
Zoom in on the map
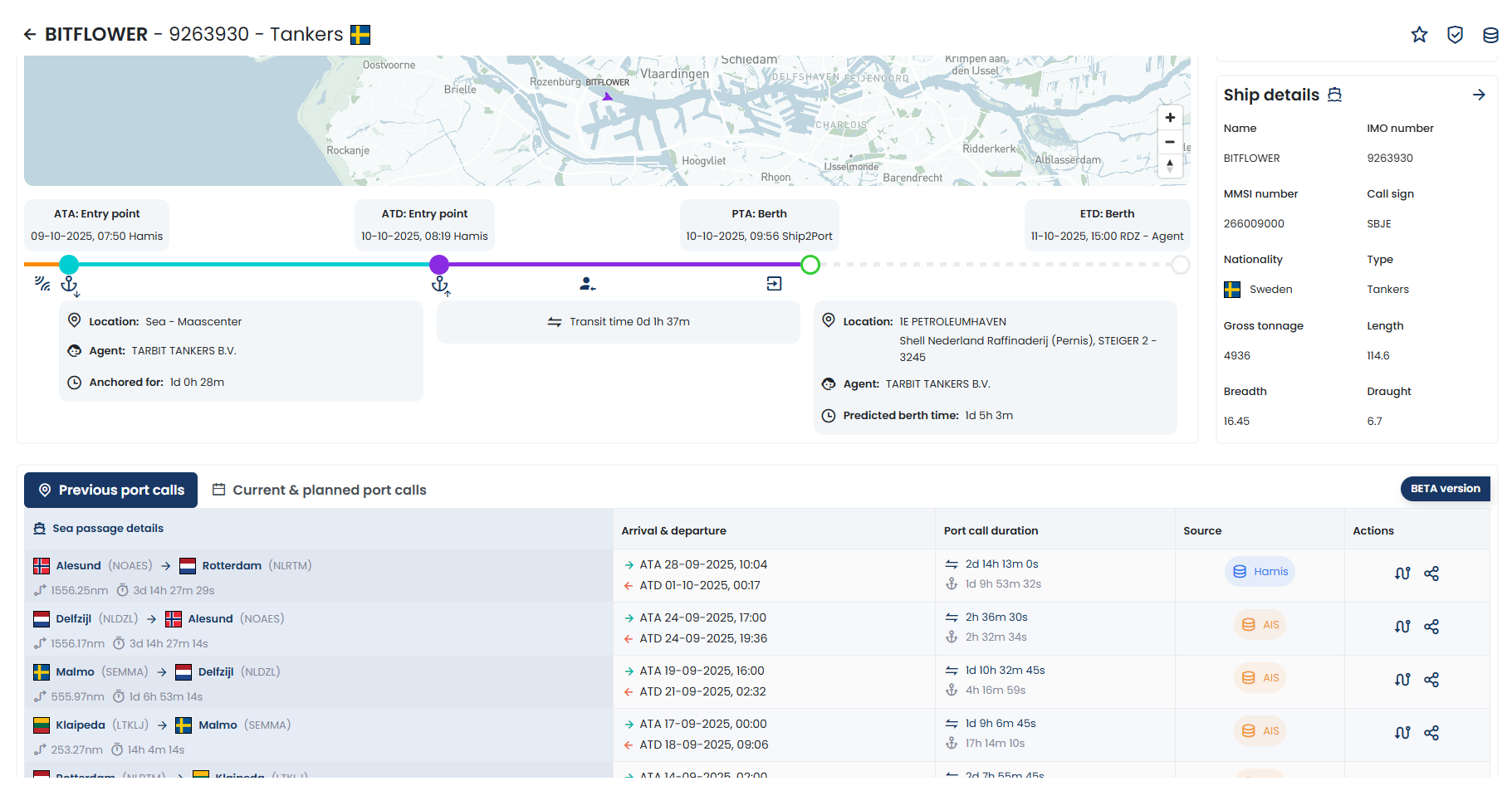[1170, 118]
